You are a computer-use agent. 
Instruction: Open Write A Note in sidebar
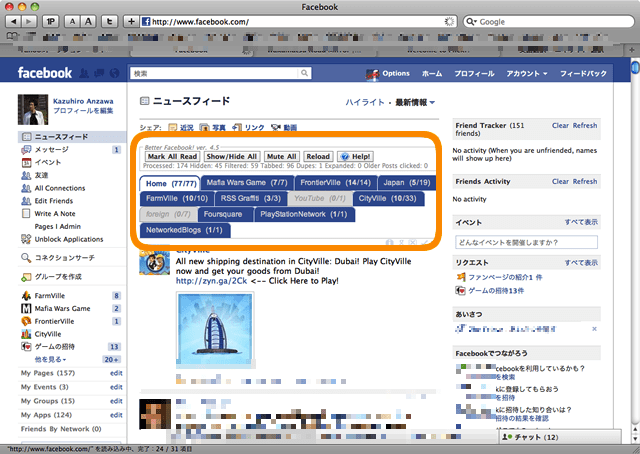coord(55,213)
